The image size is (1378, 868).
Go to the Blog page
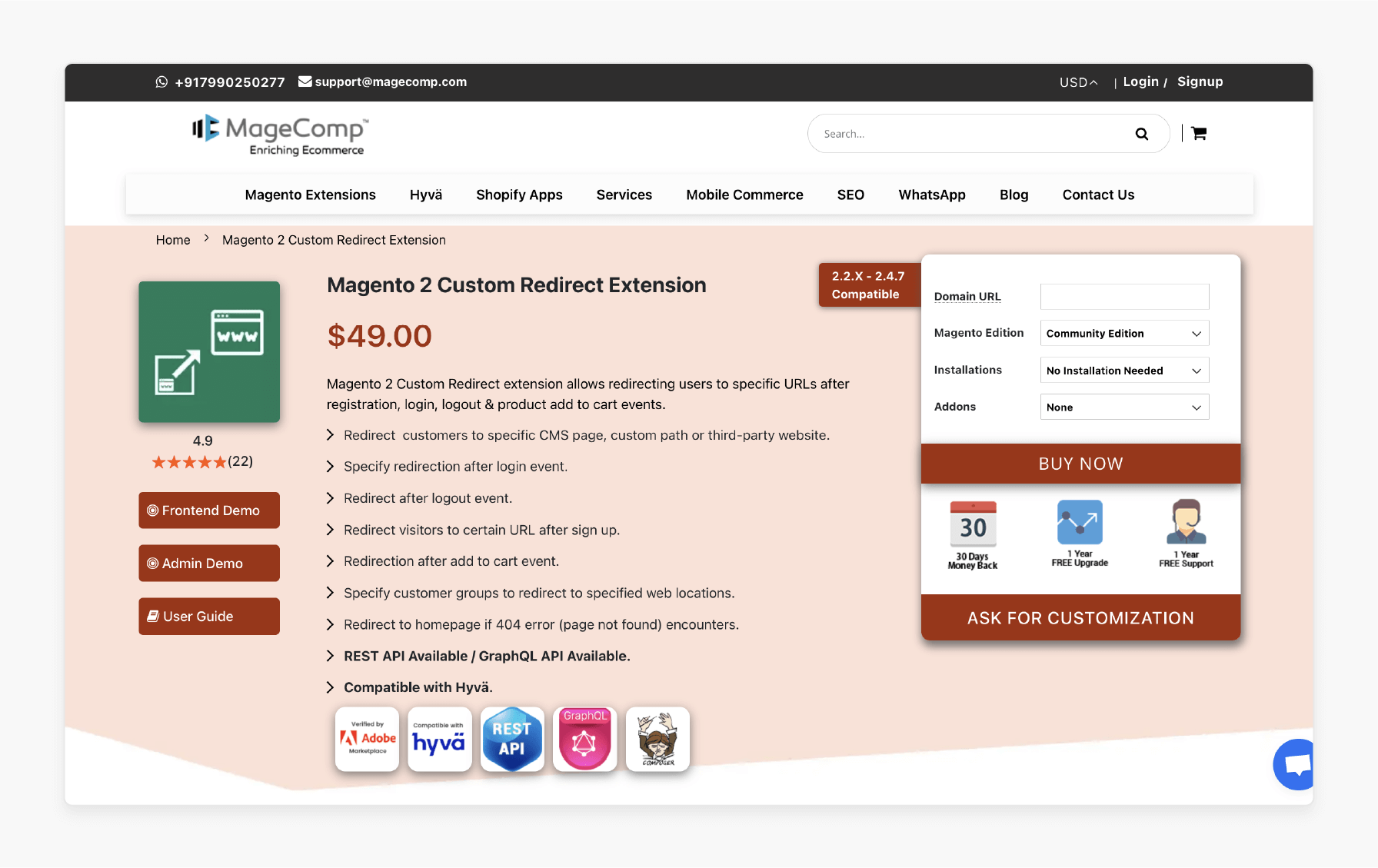coord(1014,195)
